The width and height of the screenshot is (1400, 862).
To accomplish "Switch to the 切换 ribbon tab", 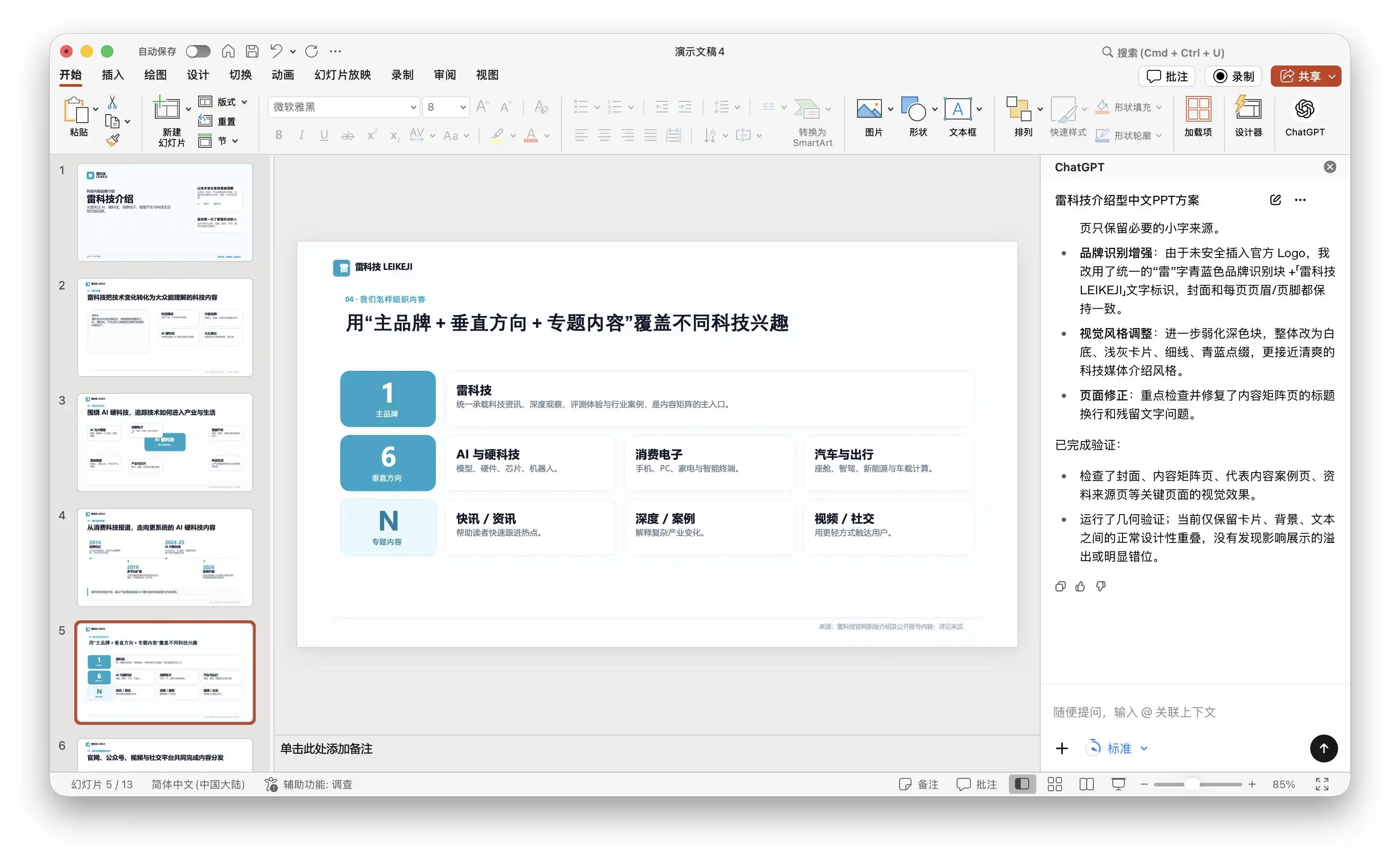I will click(241, 75).
